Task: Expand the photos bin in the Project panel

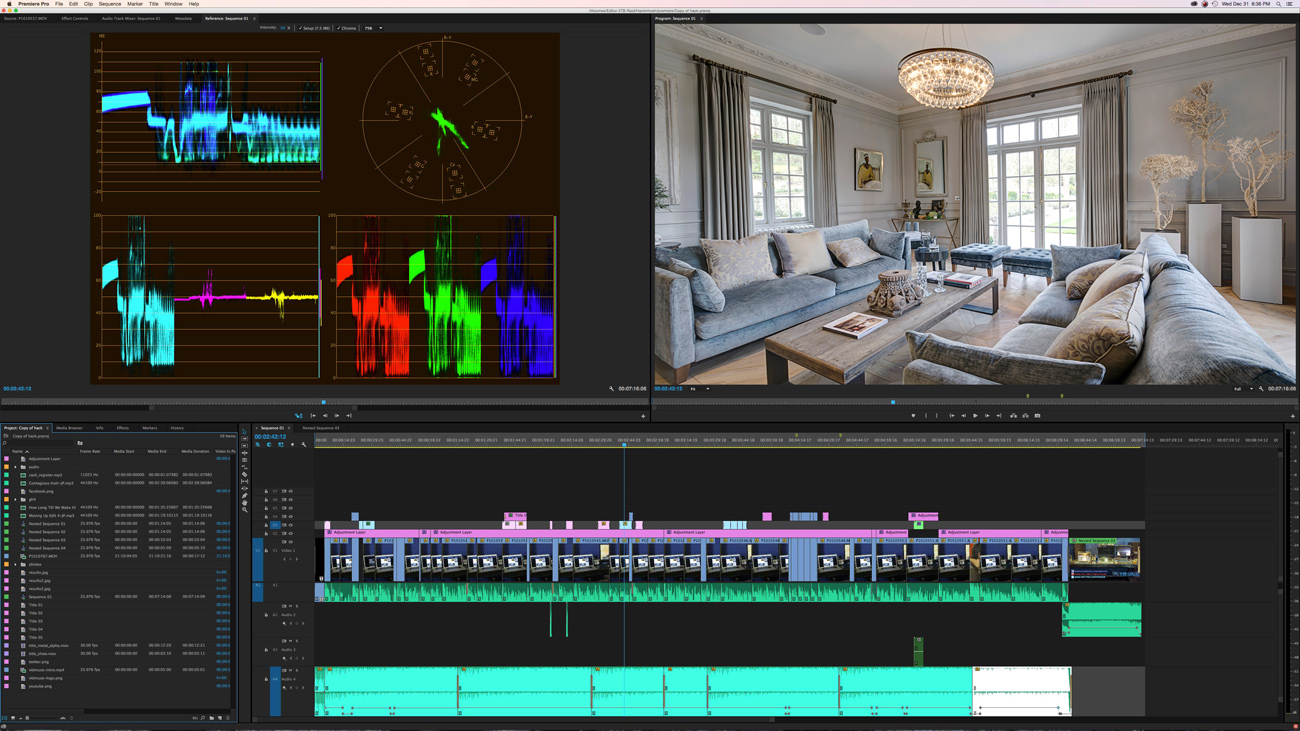Action: 16,564
